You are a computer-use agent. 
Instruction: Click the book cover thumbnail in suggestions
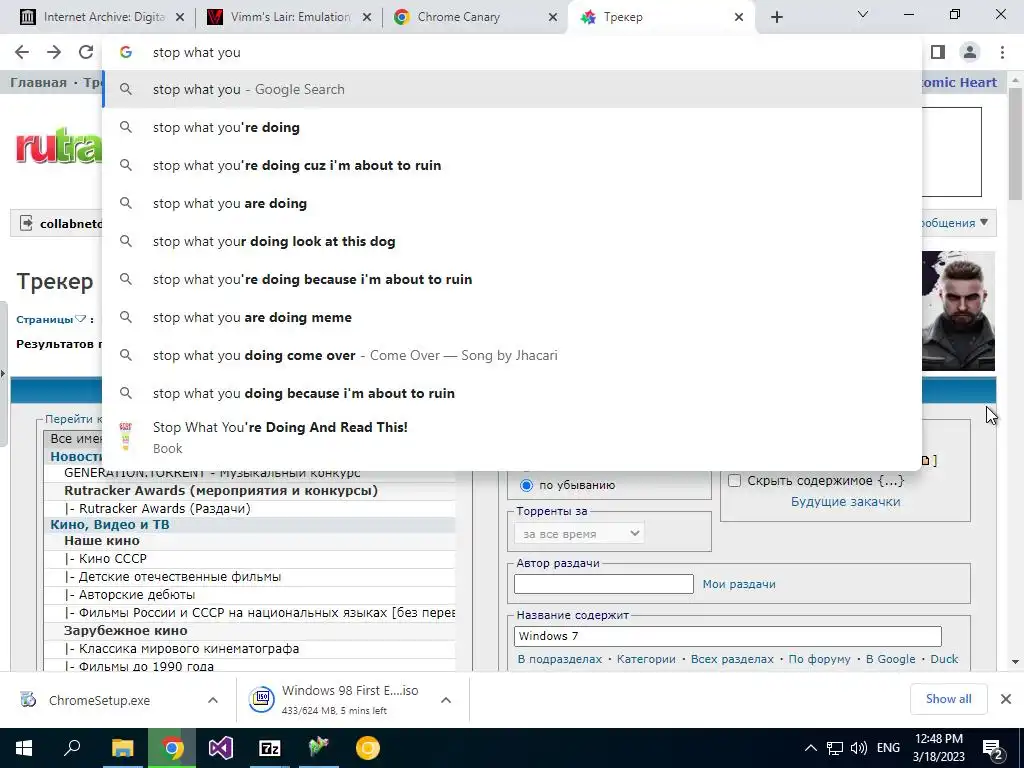(125, 436)
